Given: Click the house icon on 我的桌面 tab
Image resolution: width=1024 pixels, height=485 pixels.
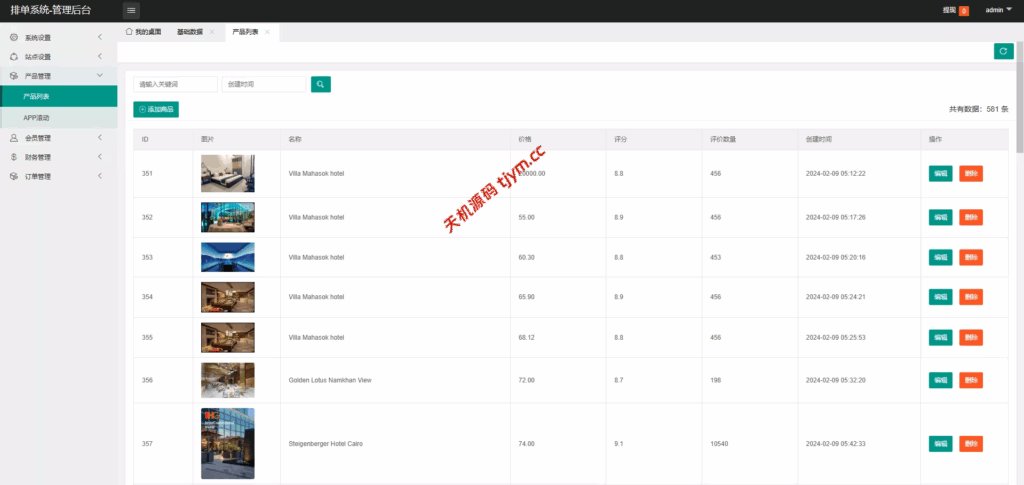Looking at the screenshot, I should coord(129,32).
